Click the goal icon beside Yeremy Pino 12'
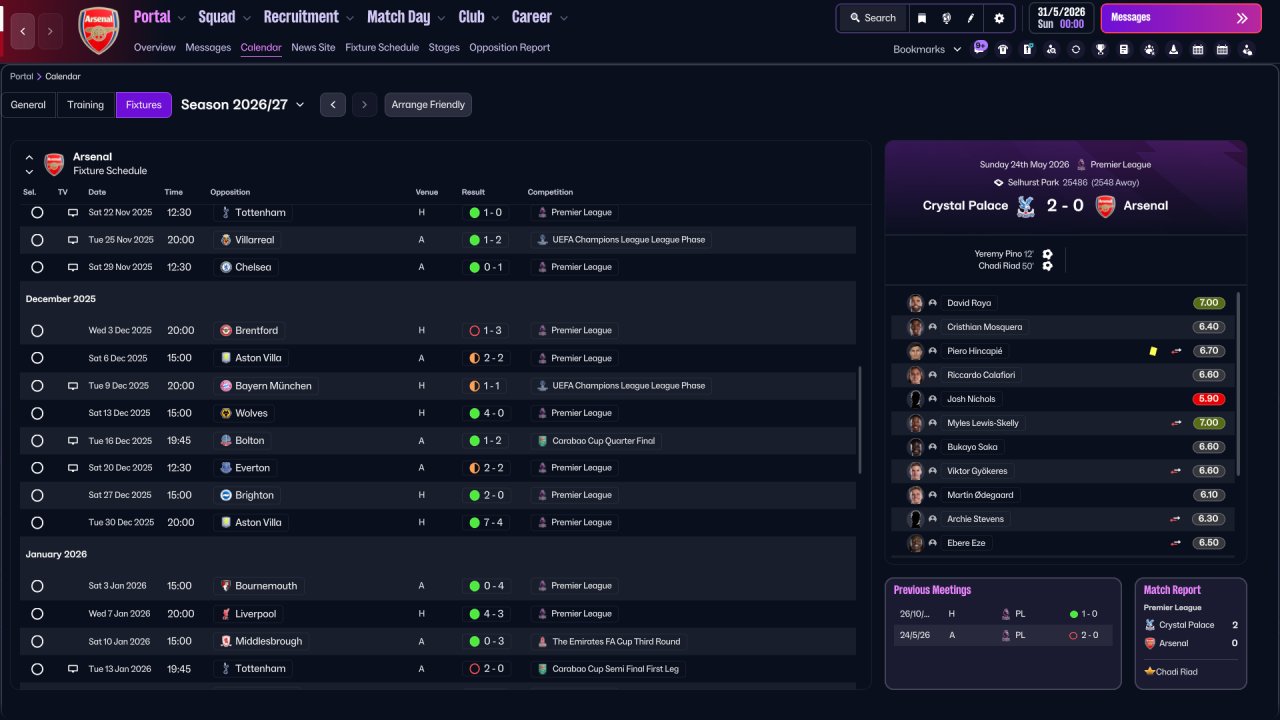 [x=1047, y=254]
